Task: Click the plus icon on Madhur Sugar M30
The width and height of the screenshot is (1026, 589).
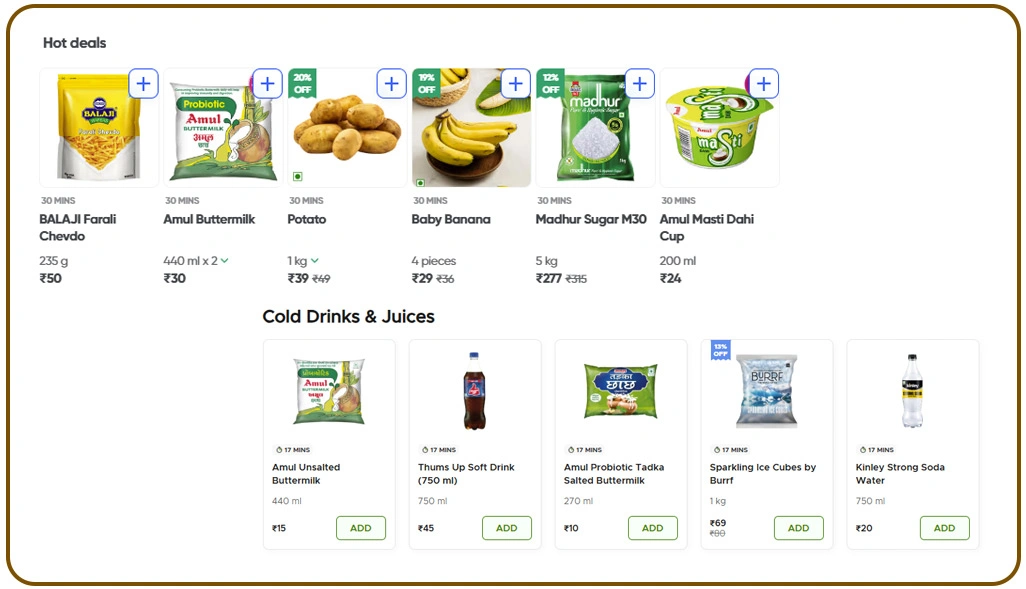Action: point(639,83)
